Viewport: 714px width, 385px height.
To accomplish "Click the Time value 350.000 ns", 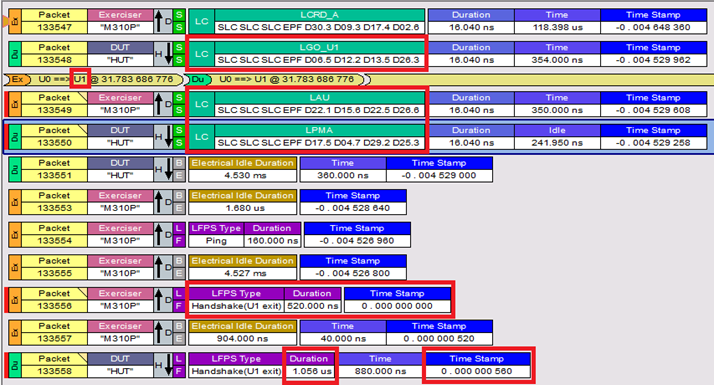I will pyautogui.click(x=557, y=110).
